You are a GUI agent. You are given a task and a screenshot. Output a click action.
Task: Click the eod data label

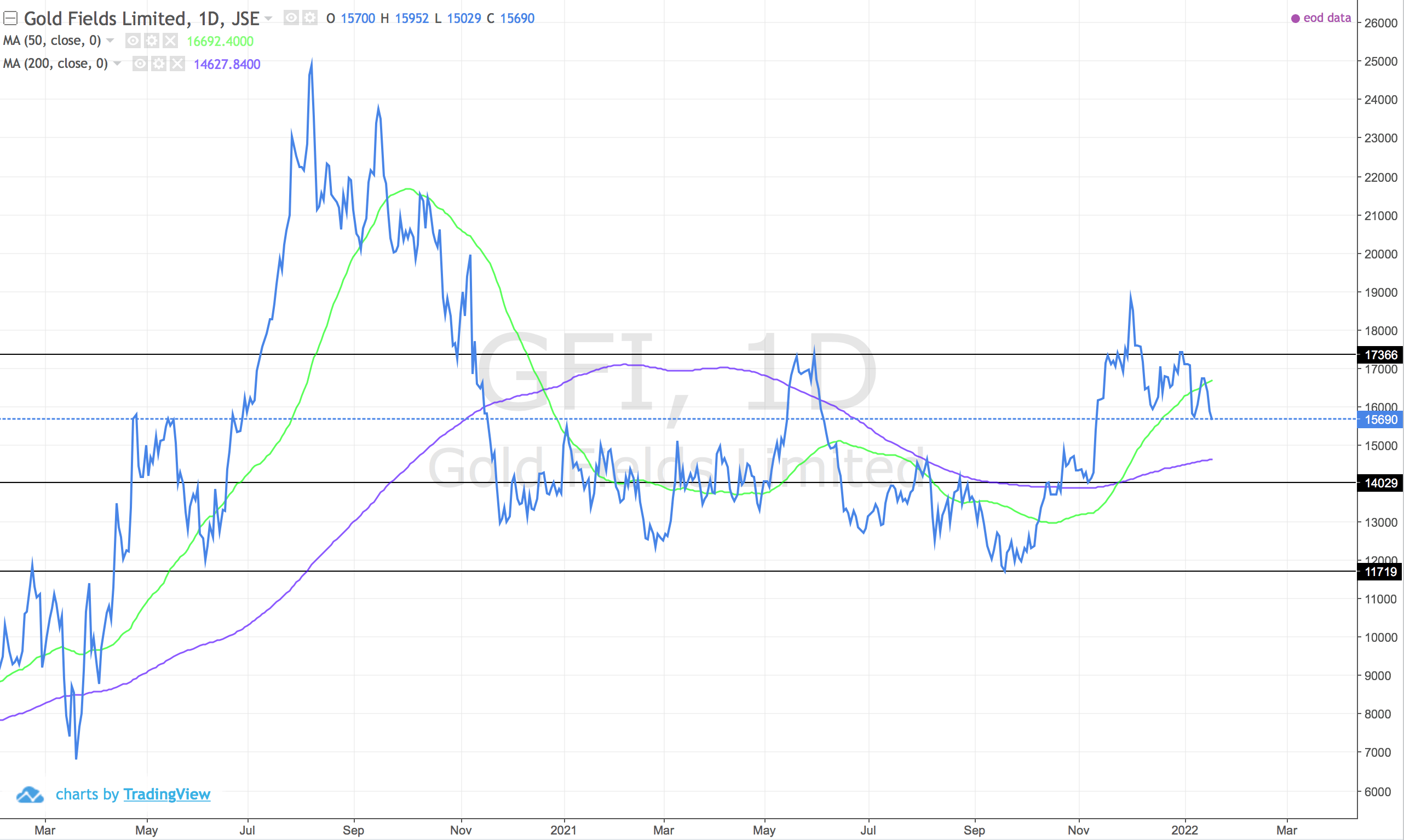point(1327,18)
